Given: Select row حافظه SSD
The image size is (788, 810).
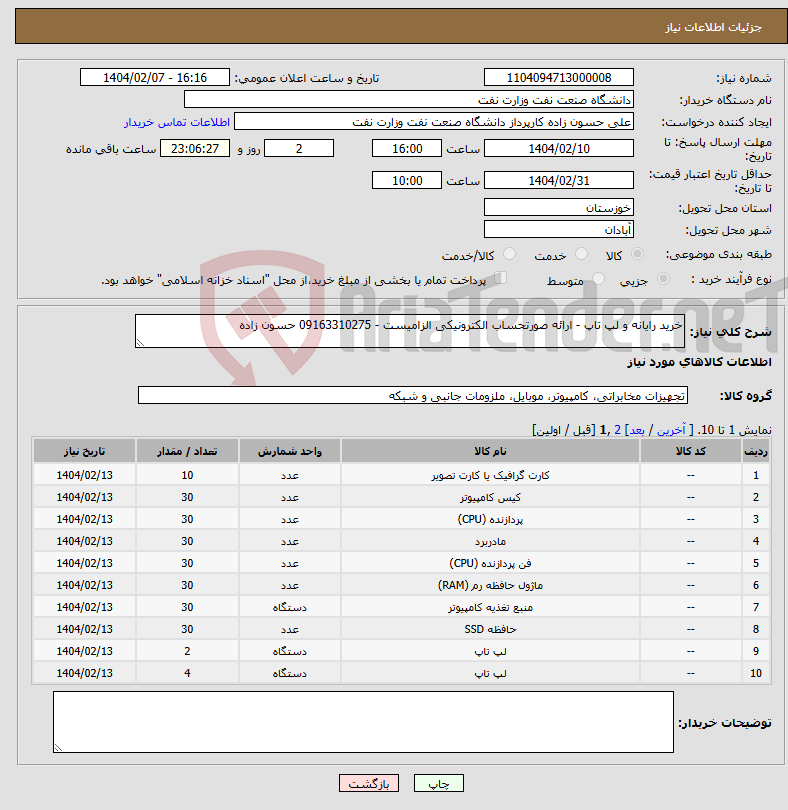Looking at the screenshot, I should click(x=401, y=629).
